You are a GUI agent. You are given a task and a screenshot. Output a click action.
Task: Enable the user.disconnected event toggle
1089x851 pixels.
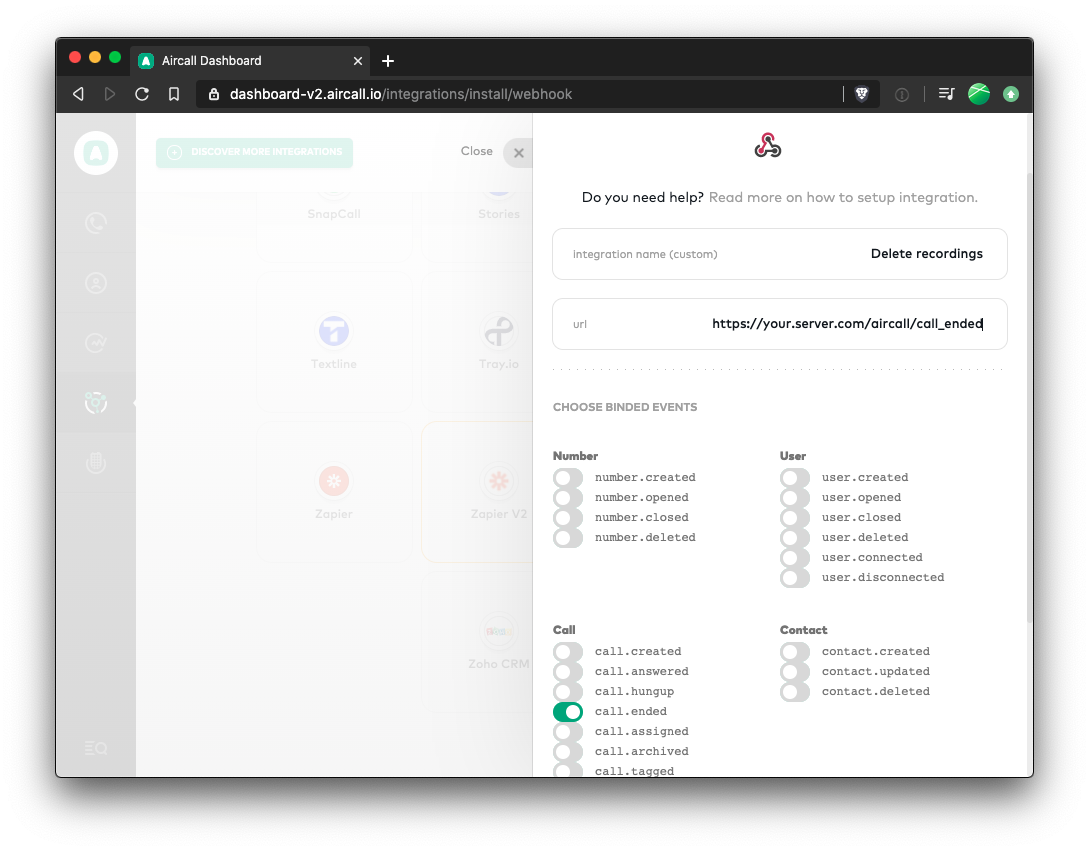click(794, 577)
